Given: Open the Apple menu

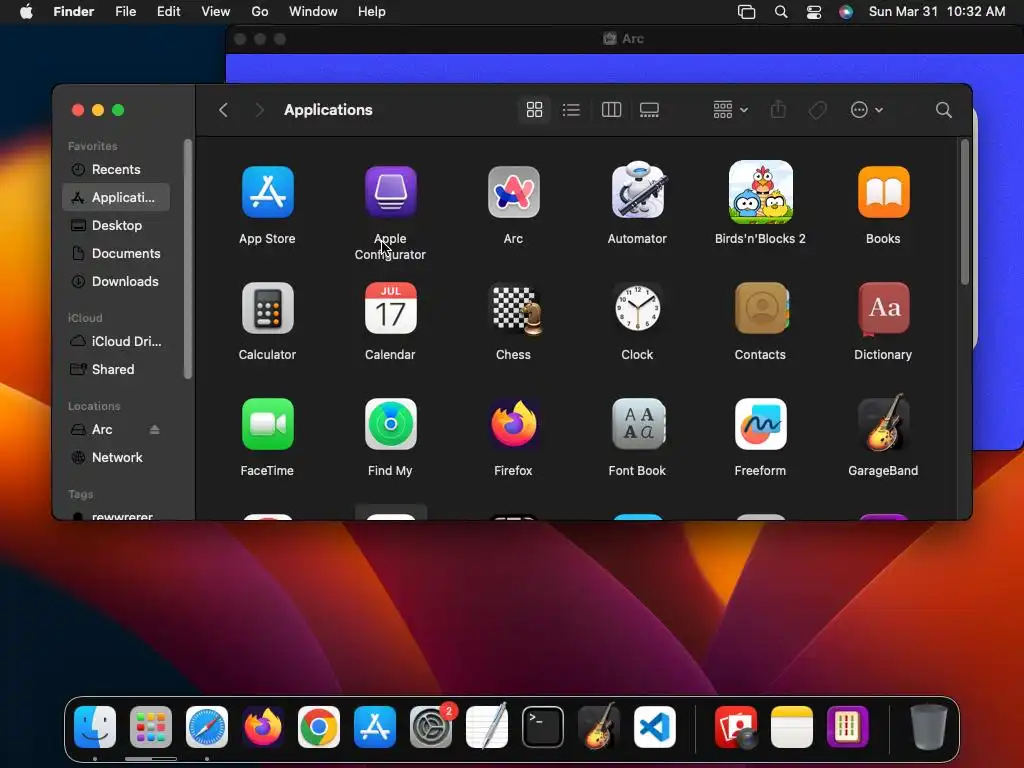Looking at the screenshot, I should (x=26, y=12).
